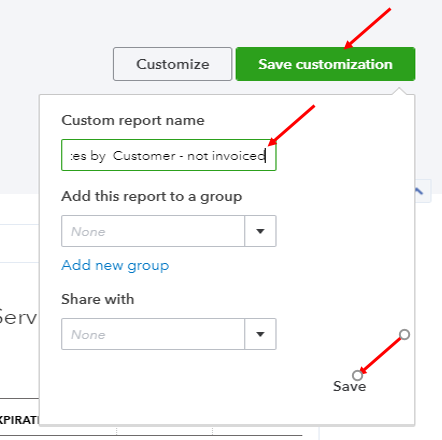Select the lower circle handle above Save
442x440 pixels.
pyautogui.click(x=357, y=375)
